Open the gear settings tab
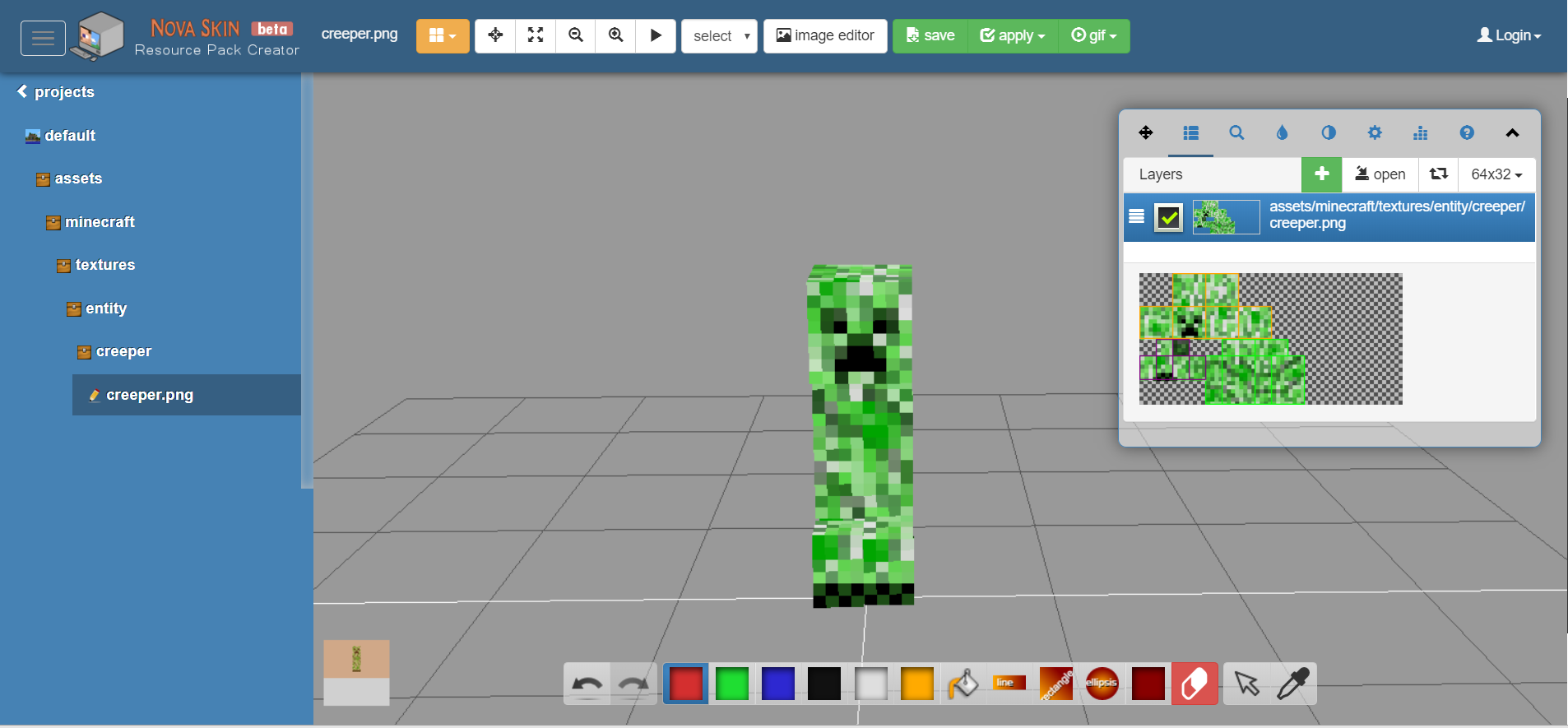Image resolution: width=1568 pixels, height=728 pixels. click(x=1375, y=132)
